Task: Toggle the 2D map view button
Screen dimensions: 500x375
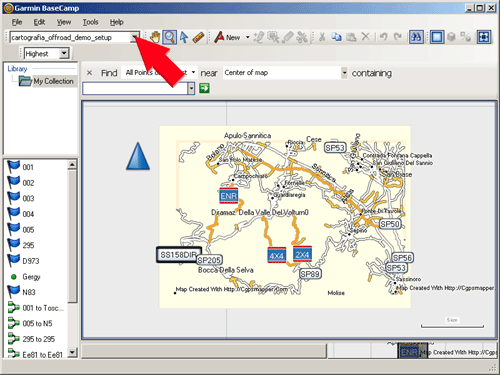Action: (x=437, y=37)
